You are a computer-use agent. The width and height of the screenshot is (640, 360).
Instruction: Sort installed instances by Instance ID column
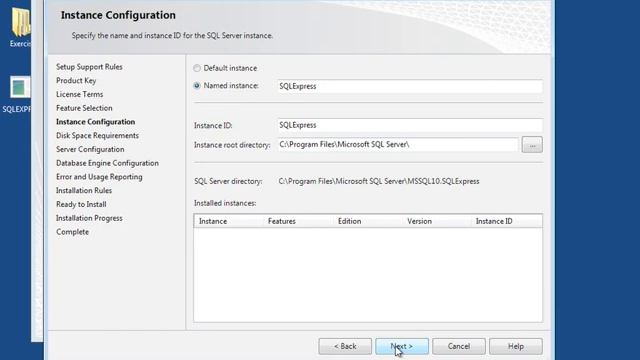point(507,221)
